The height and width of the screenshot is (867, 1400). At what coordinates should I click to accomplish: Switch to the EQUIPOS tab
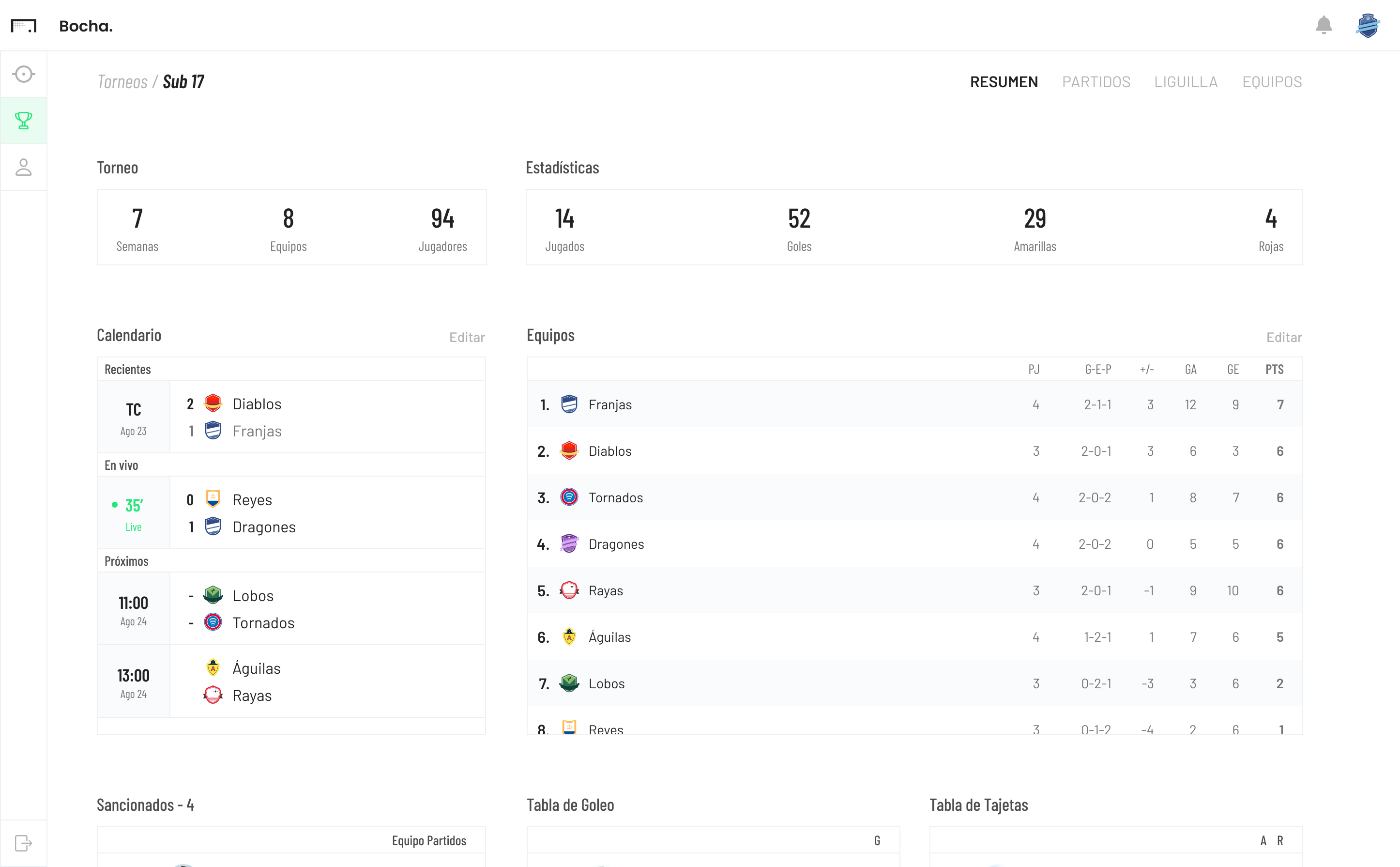coord(1272,81)
